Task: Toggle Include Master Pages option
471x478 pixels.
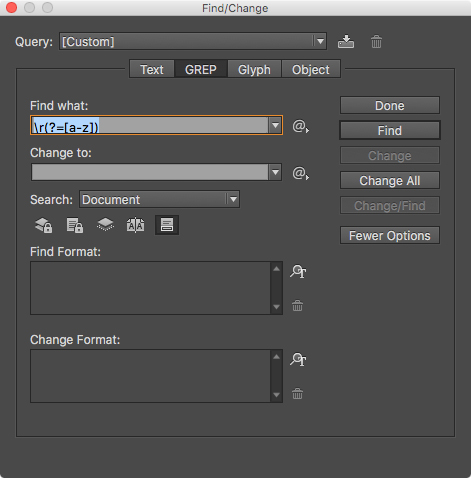Action: [135, 225]
